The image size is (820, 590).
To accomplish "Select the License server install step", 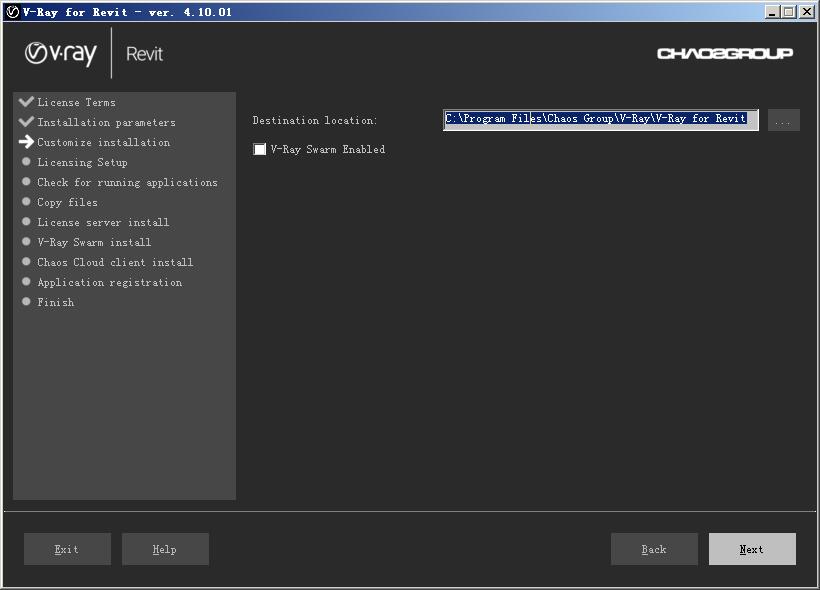I will 103,222.
